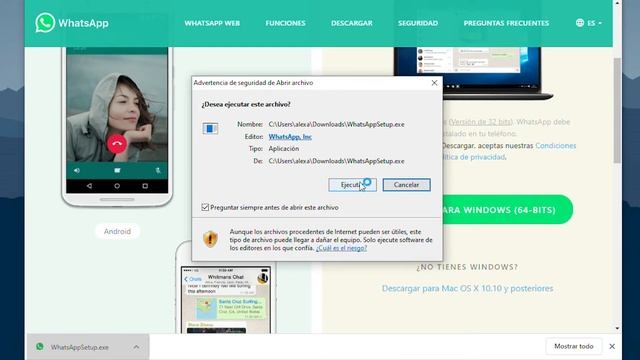The width and height of the screenshot is (640, 360).
Task: Click the WhatsApp logo icon
Action: (45, 22)
